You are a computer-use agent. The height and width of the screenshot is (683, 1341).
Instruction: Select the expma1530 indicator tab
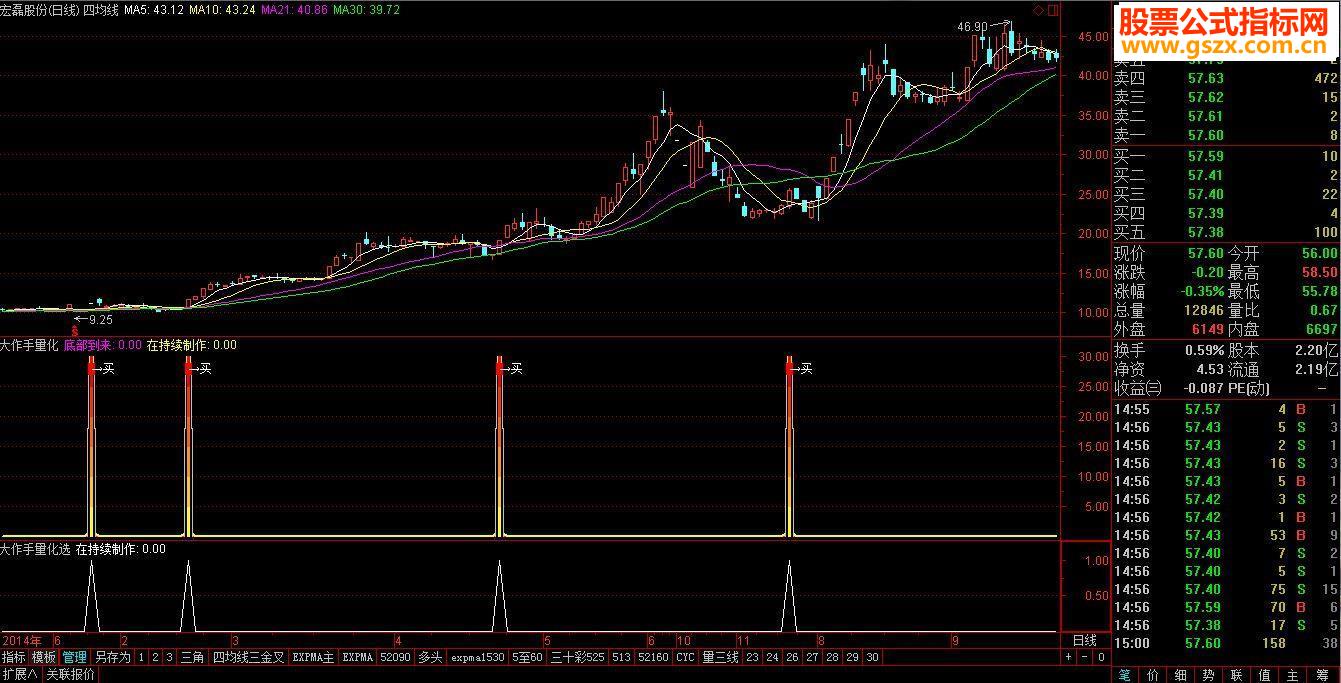tap(477, 657)
